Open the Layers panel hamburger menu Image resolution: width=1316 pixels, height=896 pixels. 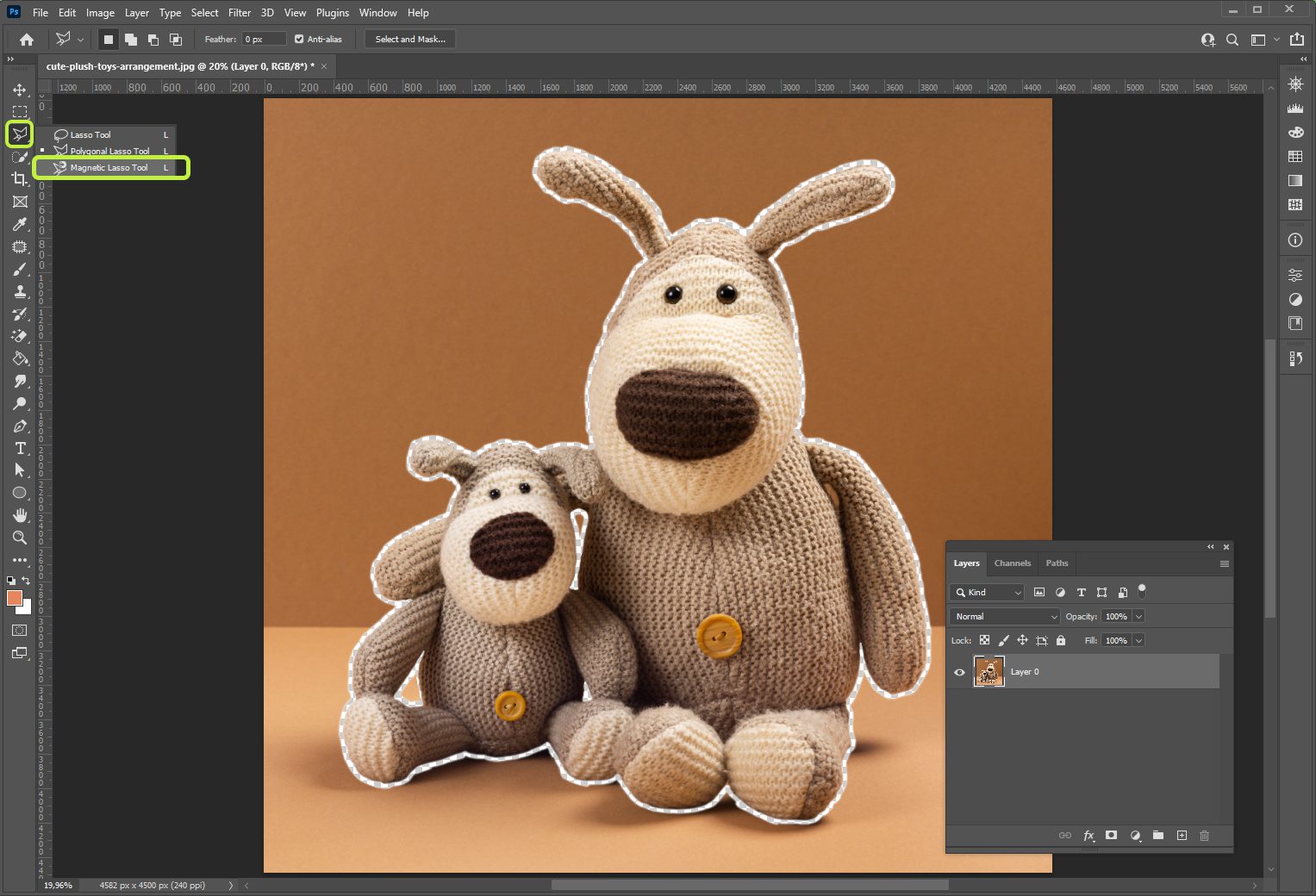tap(1224, 563)
